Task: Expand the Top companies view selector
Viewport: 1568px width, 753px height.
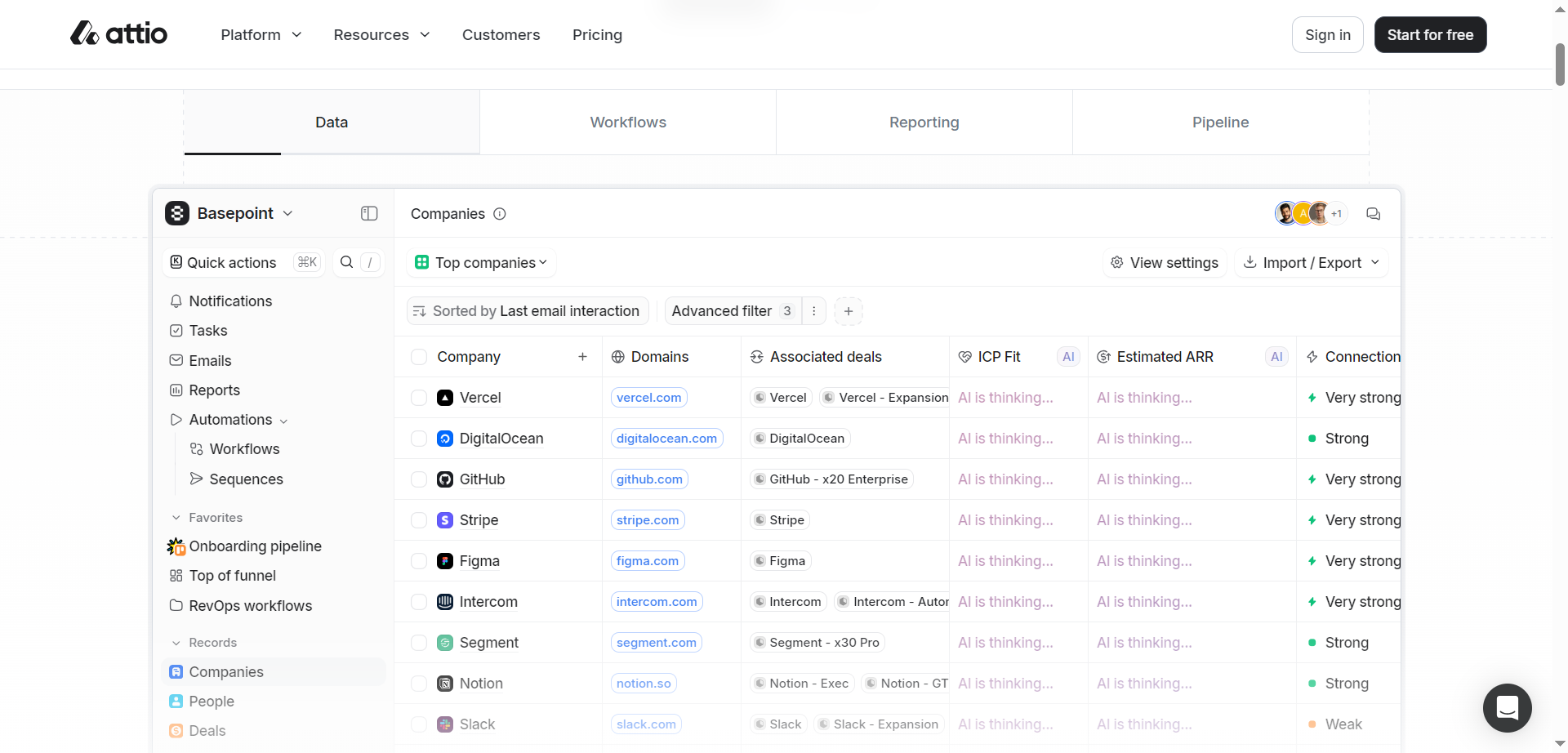Action: (481, 262)
